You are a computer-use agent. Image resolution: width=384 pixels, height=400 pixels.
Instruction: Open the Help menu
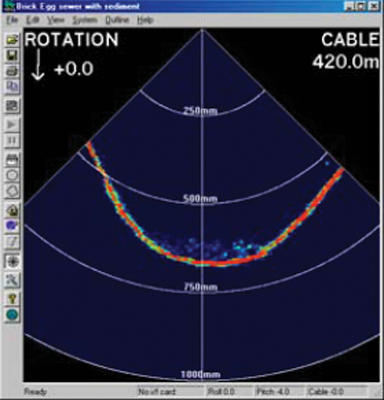(x=145, y=20)
